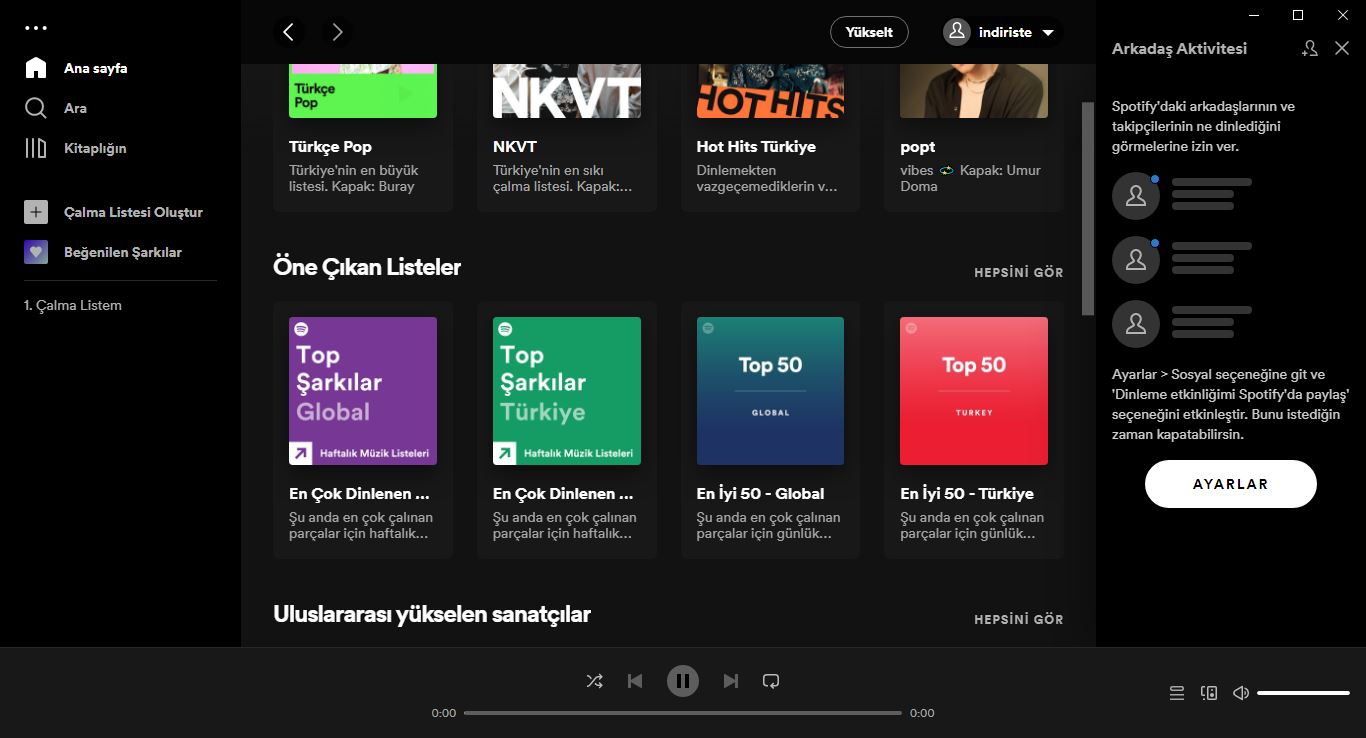1366x738 pixels.
Task: Click the AYARLAR button
Action: tap(1231, 484)
